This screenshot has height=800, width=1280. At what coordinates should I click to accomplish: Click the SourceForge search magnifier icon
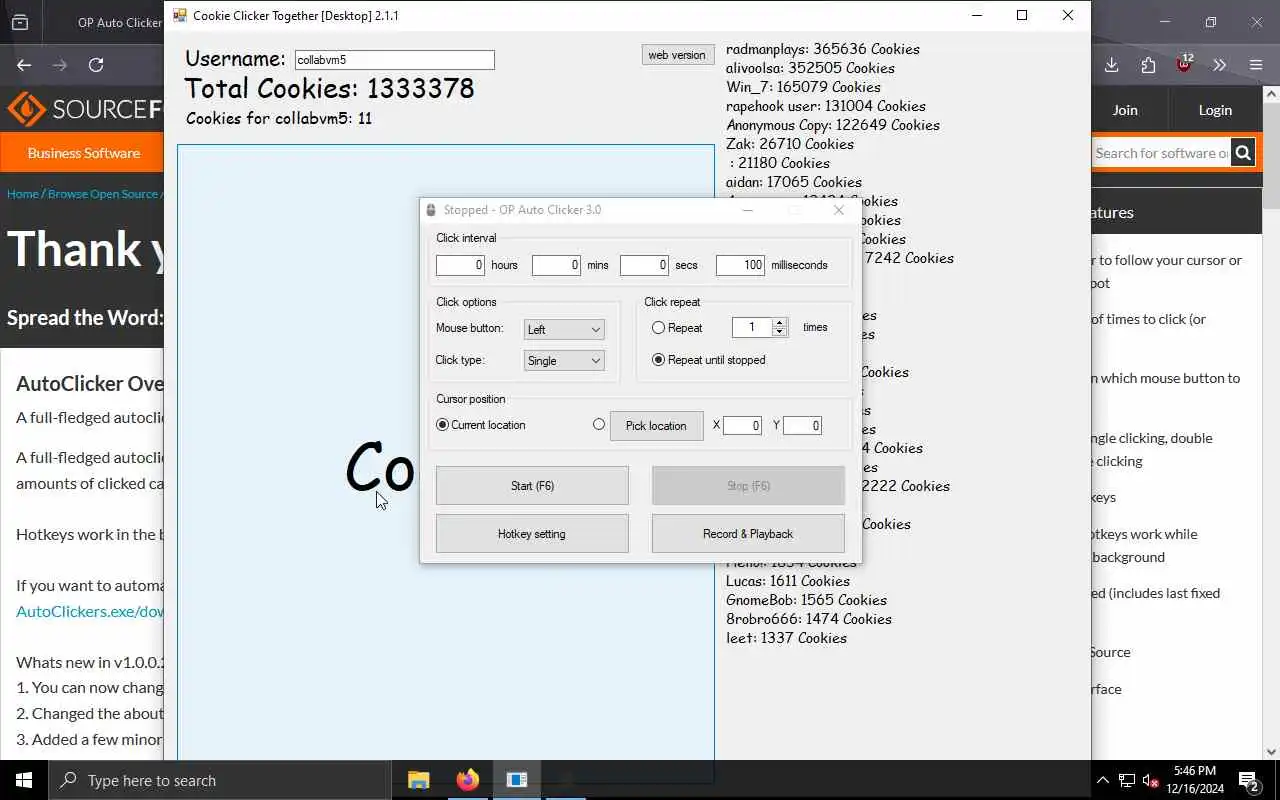(1243, 153)
